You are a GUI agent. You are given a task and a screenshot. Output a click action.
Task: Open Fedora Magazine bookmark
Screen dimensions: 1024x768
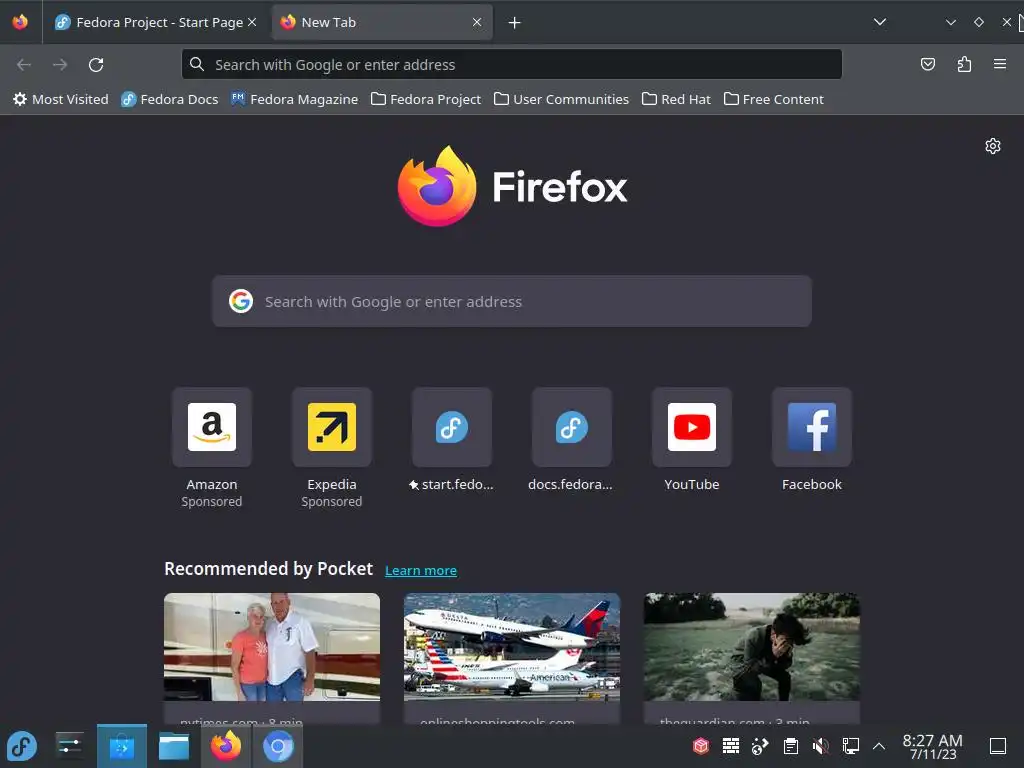(x=295, y=99)
